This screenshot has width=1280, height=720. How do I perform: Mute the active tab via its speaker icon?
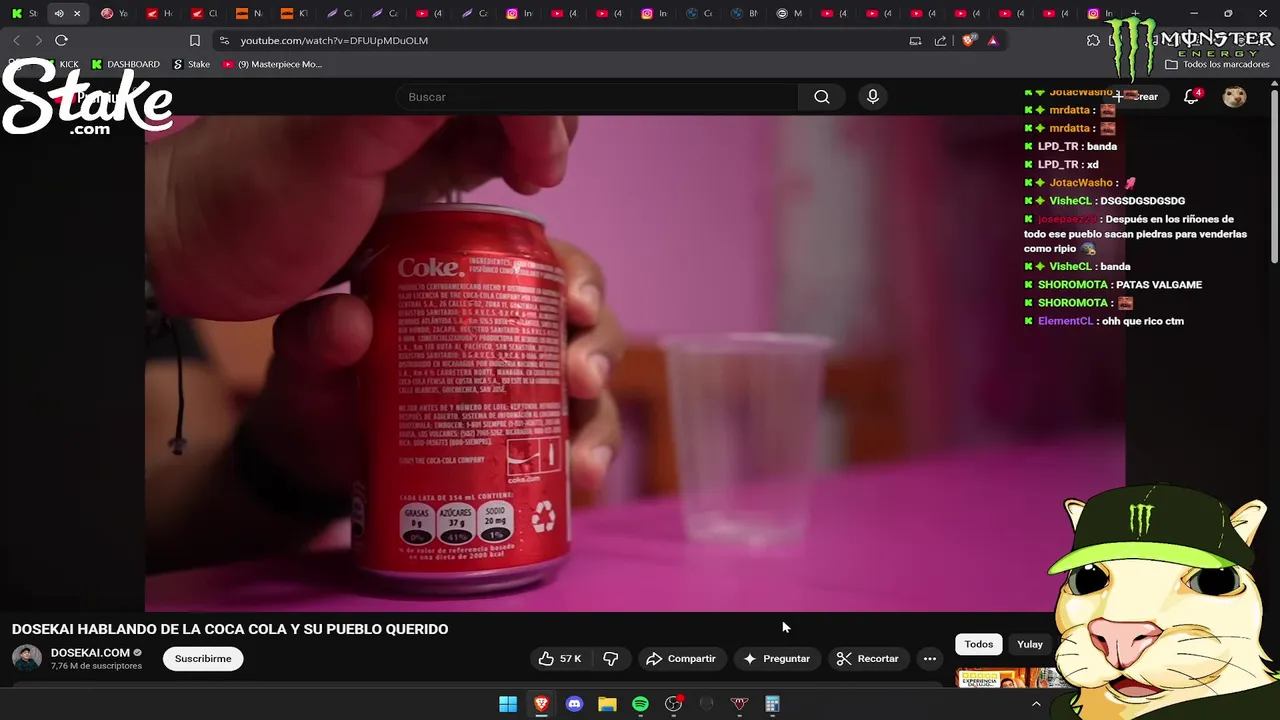click(x=59, y=14)
